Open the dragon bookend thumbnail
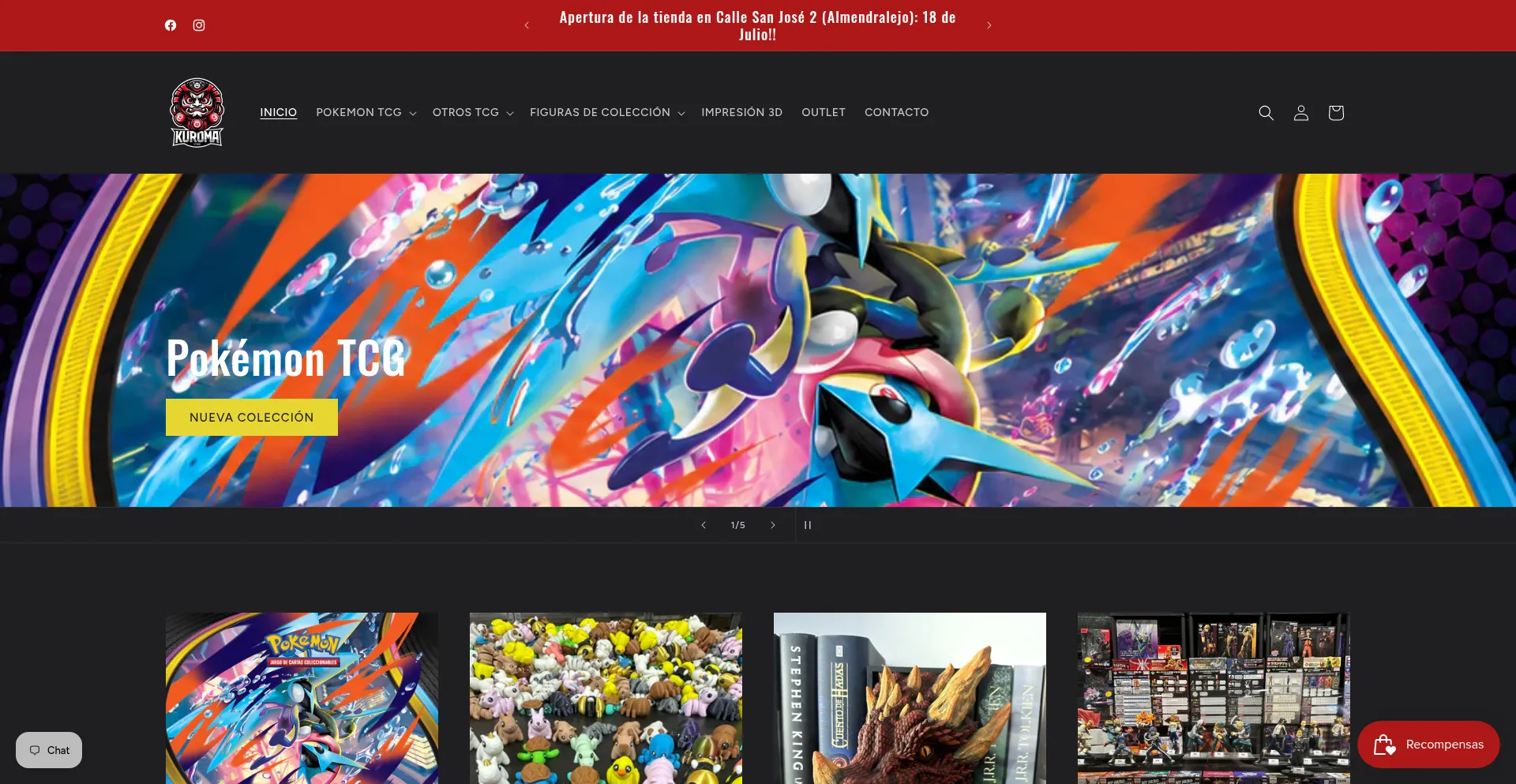This screenshot has height=784, width=1516. coord(910,698)
